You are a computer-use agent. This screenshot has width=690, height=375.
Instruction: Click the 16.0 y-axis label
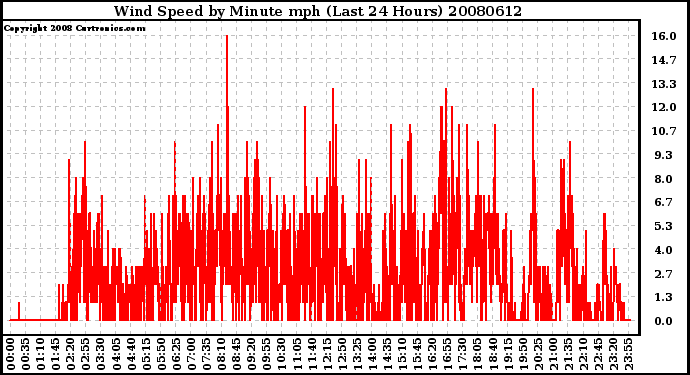664,36
